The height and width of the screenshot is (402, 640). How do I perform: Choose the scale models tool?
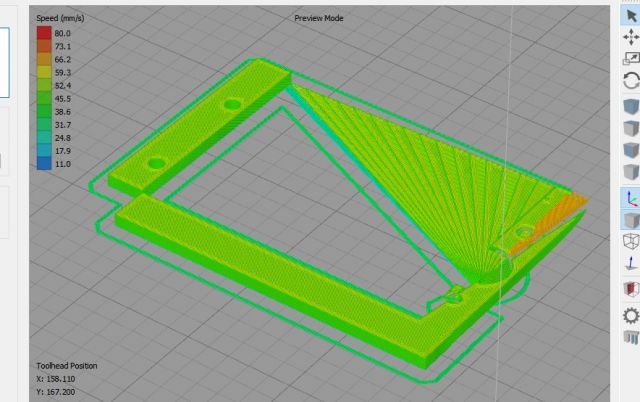(x=630, y=59)
